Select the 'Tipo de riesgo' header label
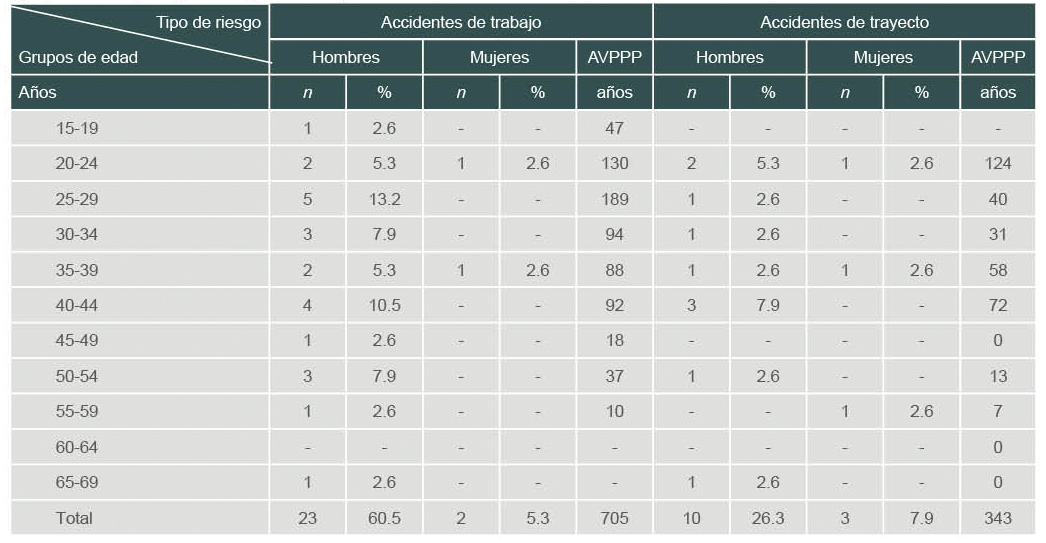1046x543 pixels. click(x=208, y=22)
